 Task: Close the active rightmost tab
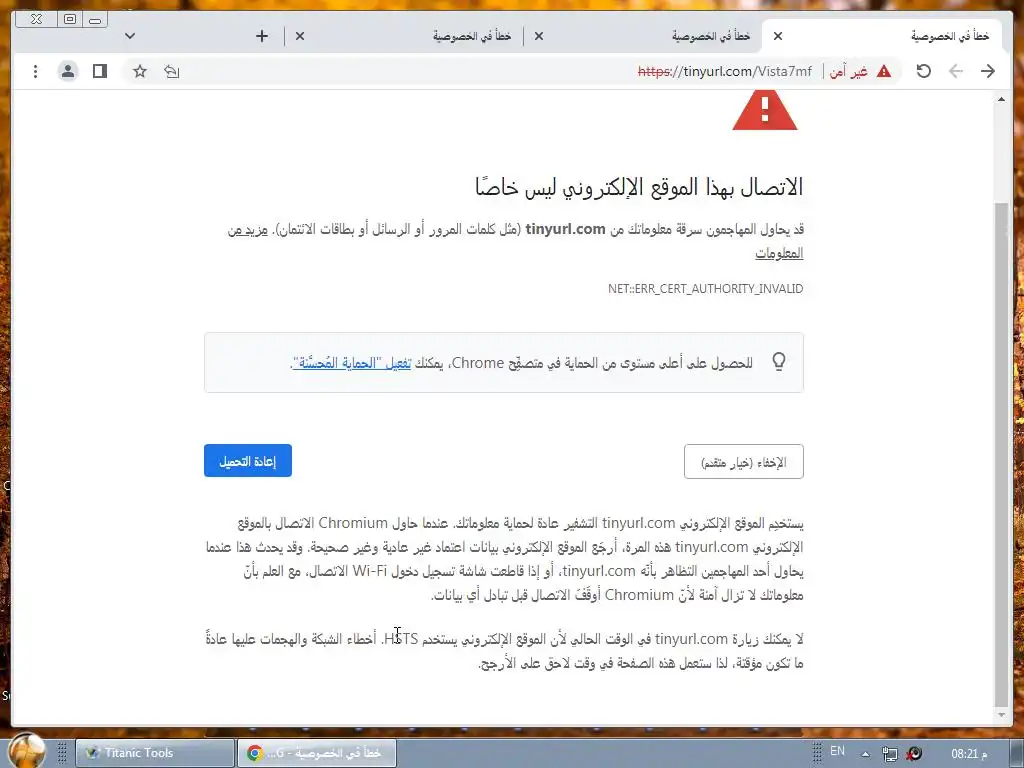click(x=778, y=36)
